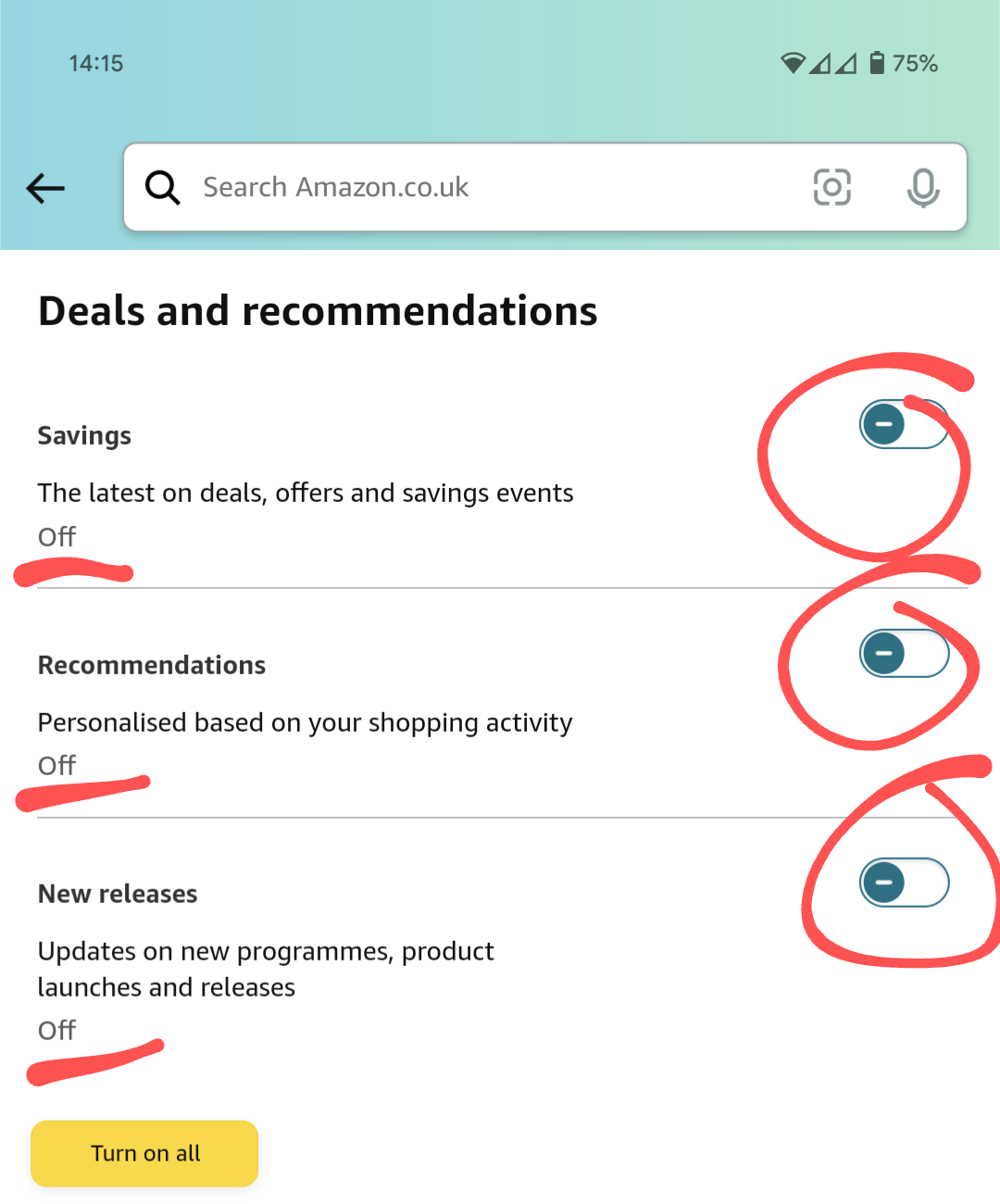Tap the battery indicator icon

point(877,63)
